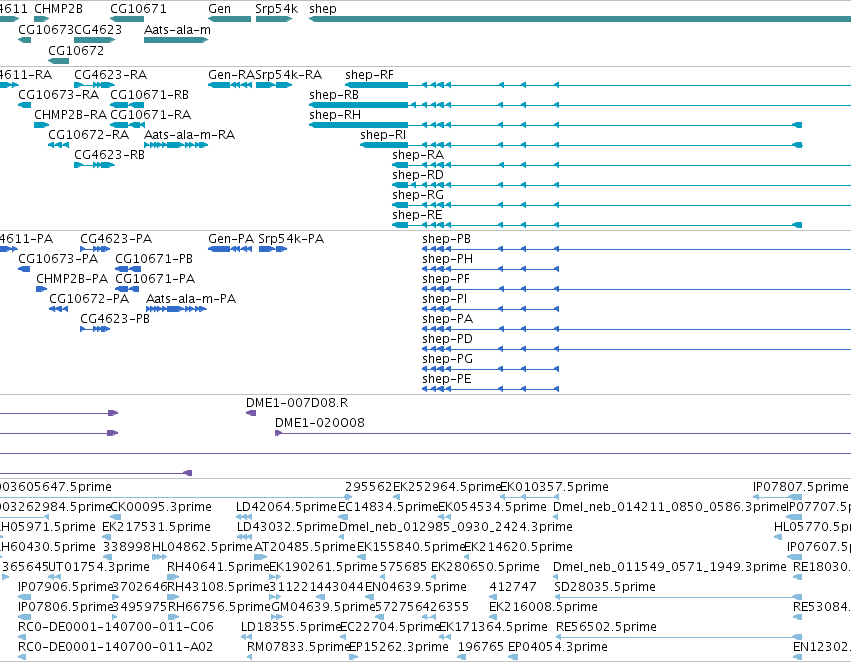Click the Gen gene arrow
The height and width of the screenshot is (662, 851).
[230, 20]
